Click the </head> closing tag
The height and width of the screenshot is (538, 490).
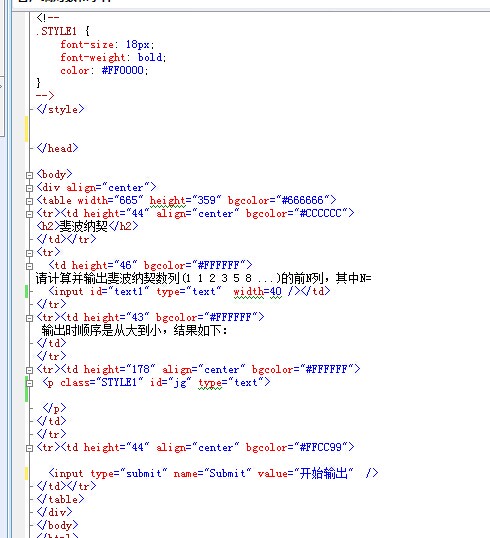coord(57,148)
